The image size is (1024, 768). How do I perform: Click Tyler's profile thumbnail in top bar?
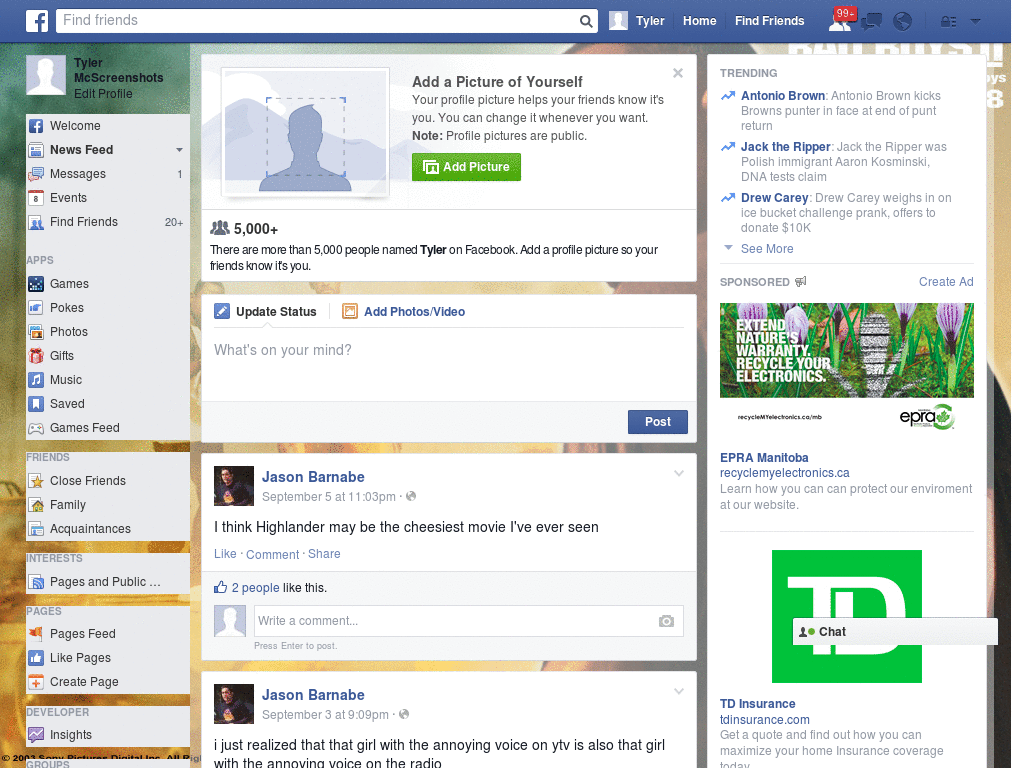coord(618,21)
